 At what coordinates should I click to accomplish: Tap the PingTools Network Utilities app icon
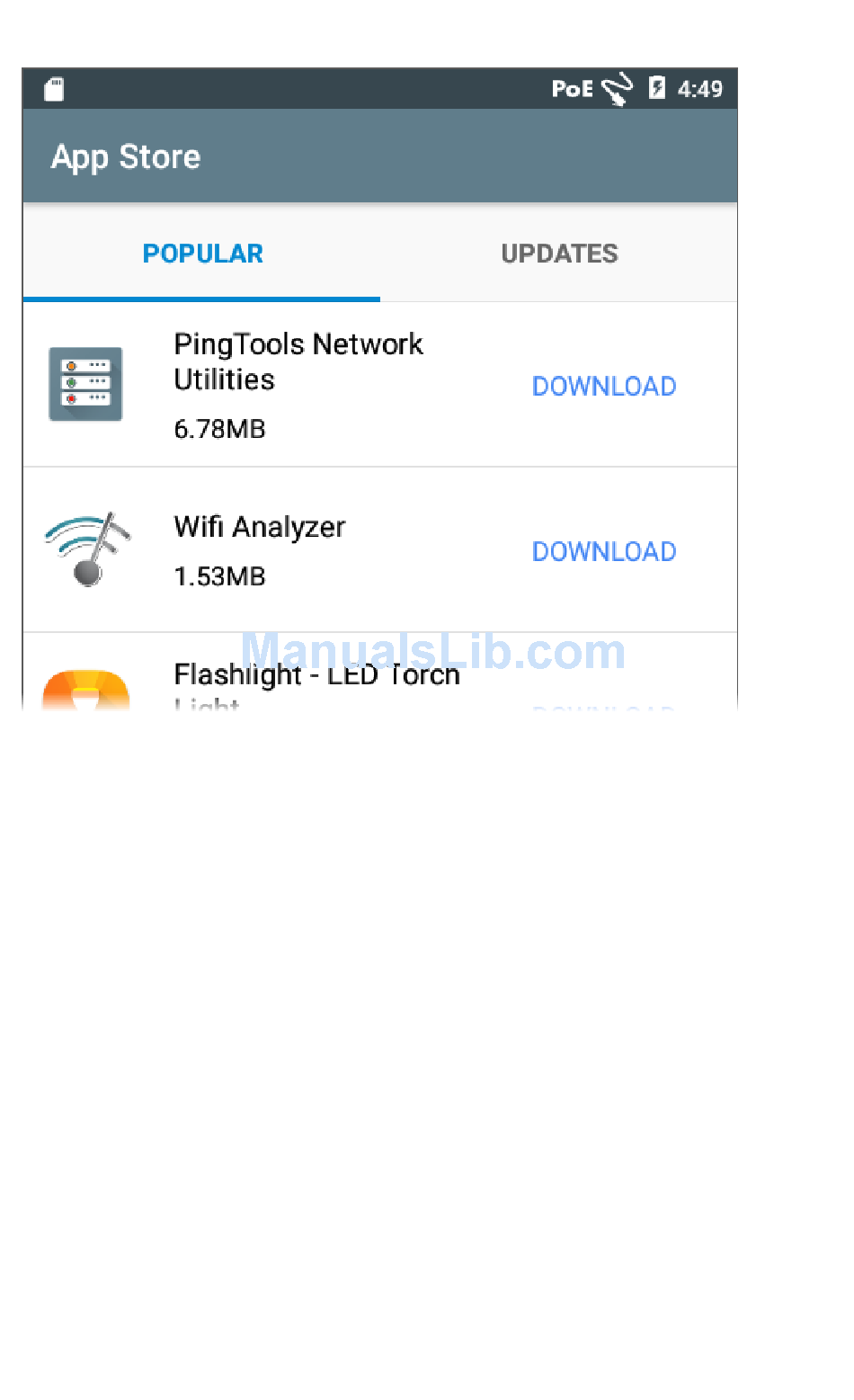click(x=85, y=384)
